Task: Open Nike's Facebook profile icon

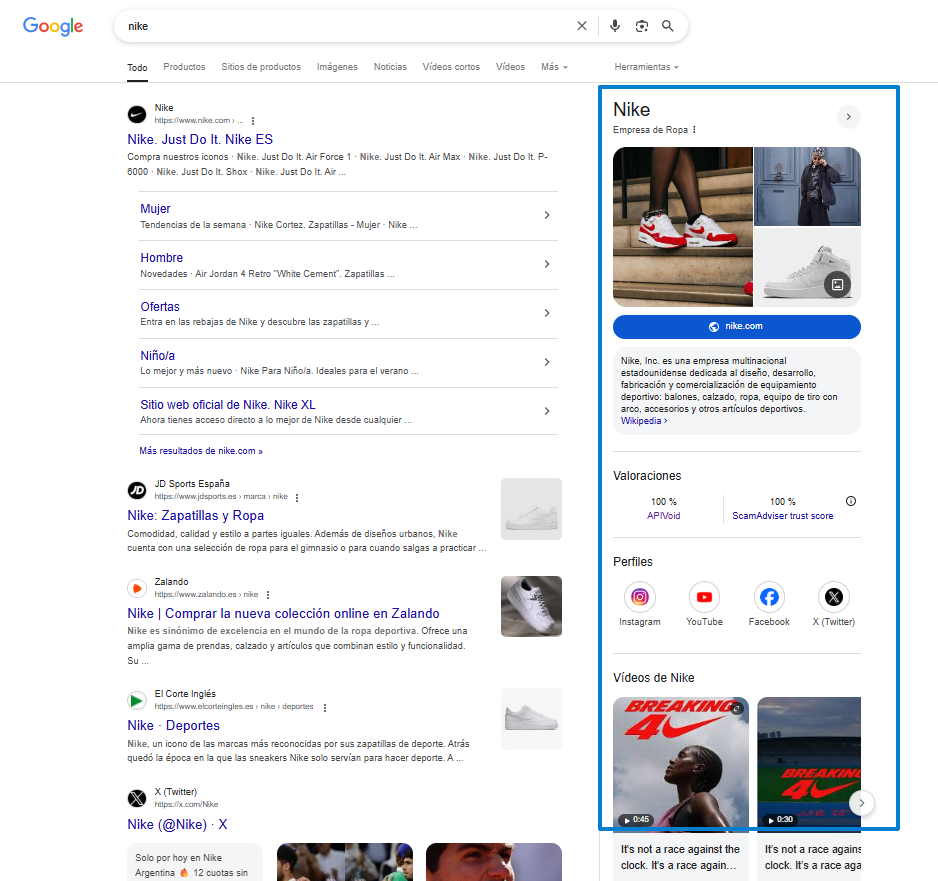Action: pyautogui.click(x=768, y=596)
